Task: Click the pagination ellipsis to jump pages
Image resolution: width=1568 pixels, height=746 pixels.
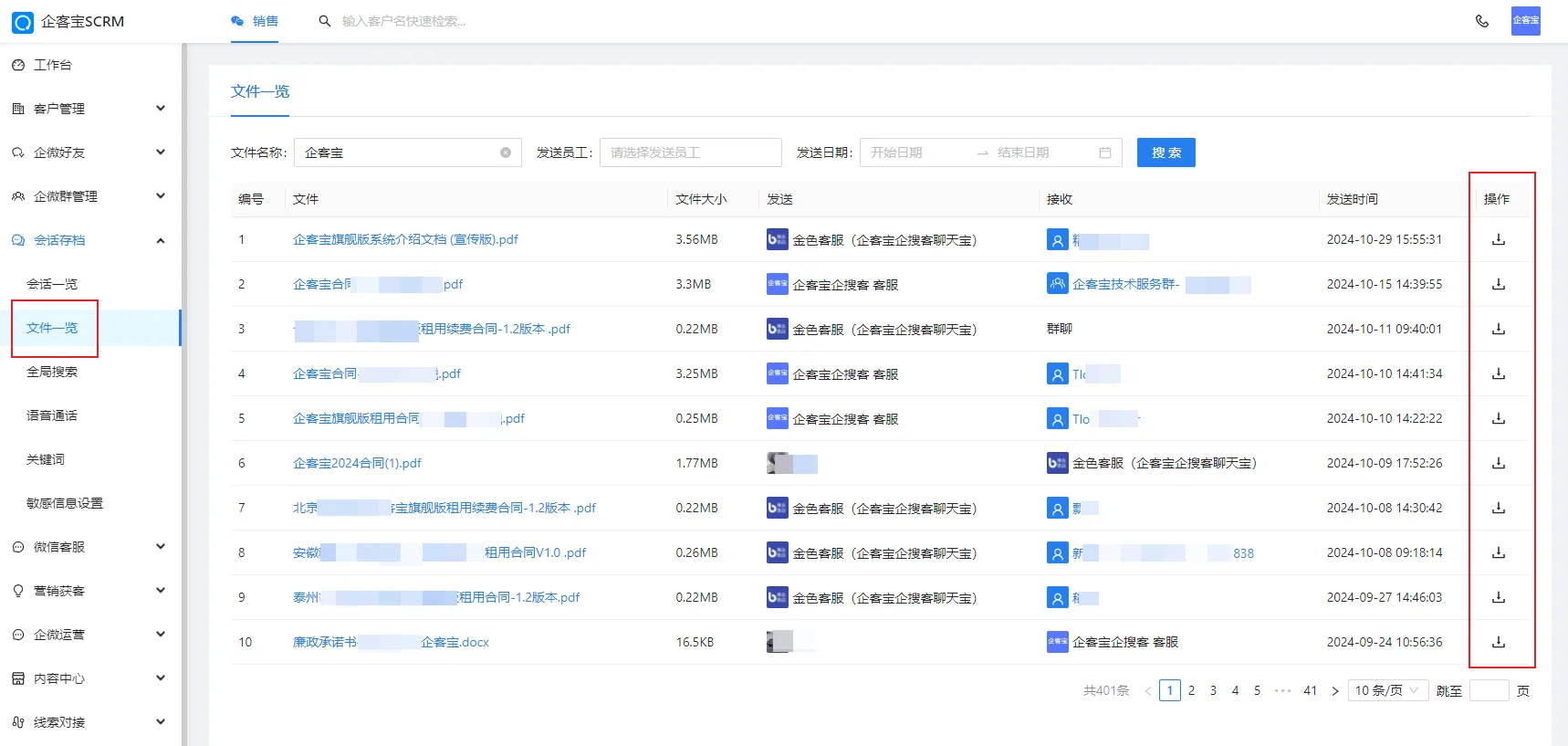Action: point(1283,691)
